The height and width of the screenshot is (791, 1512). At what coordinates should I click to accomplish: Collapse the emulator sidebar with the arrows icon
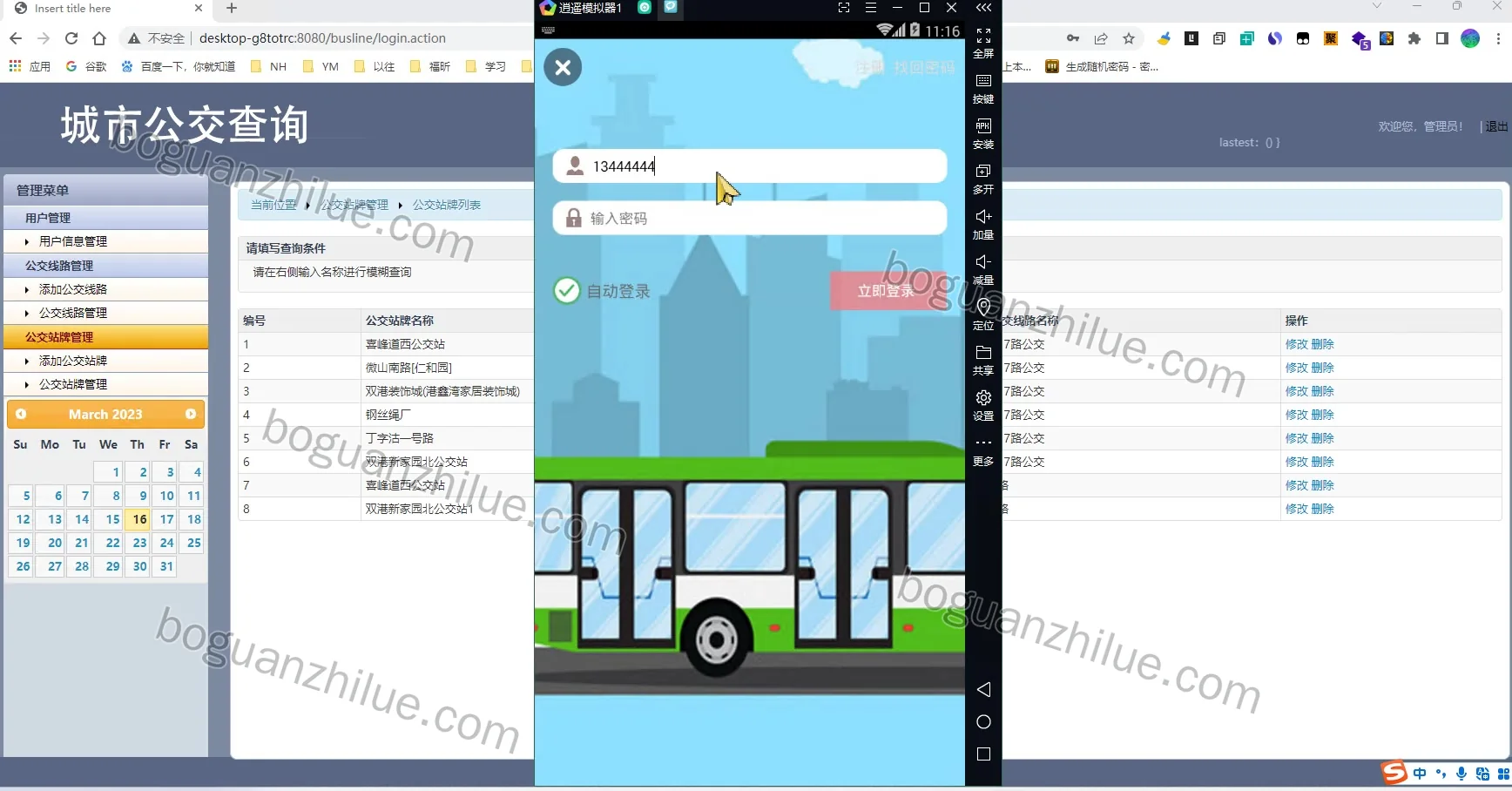click(983, 8)
